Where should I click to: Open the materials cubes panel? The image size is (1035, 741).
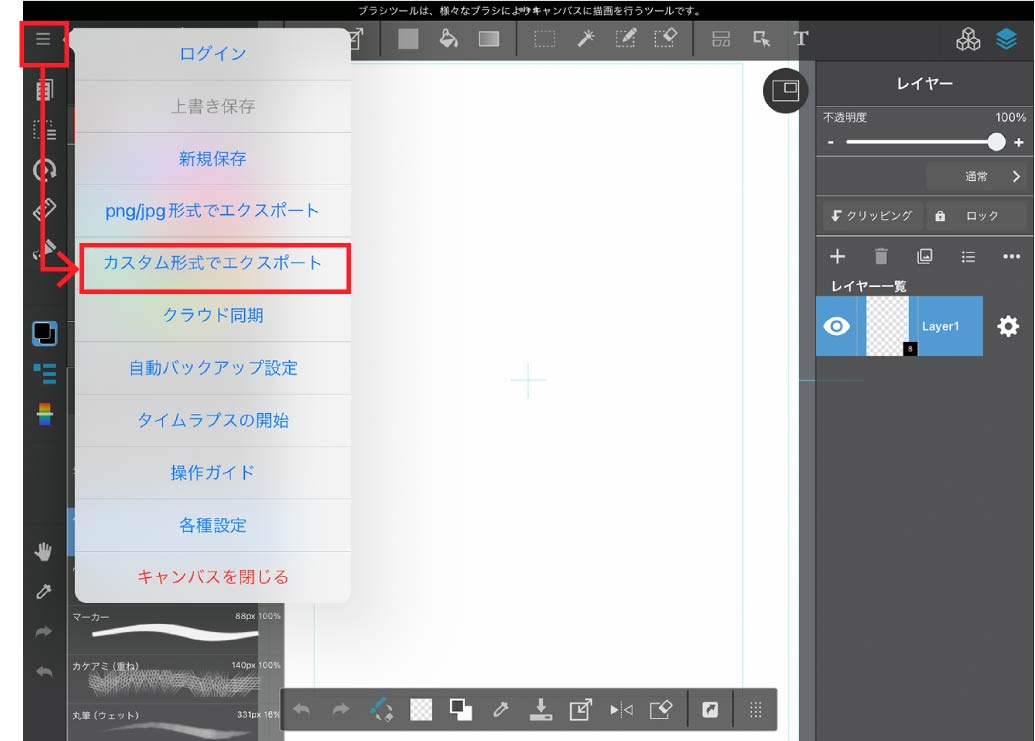pos(968,39)
